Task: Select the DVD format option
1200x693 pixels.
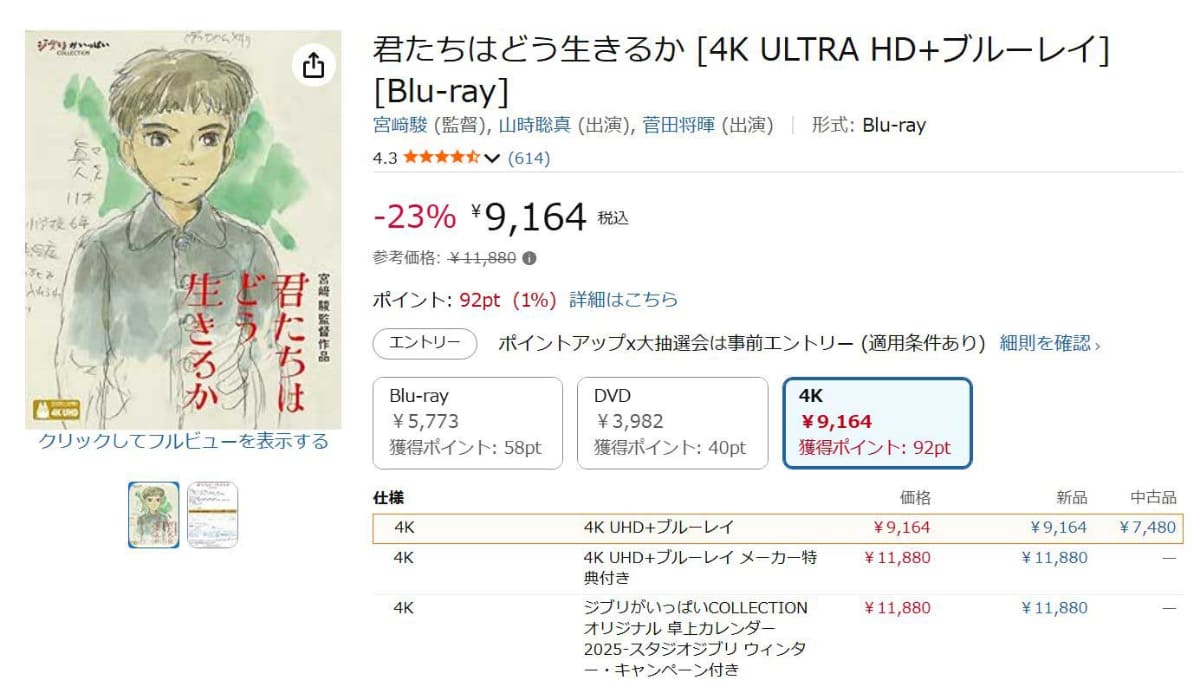Action: (x=672, y=423)
